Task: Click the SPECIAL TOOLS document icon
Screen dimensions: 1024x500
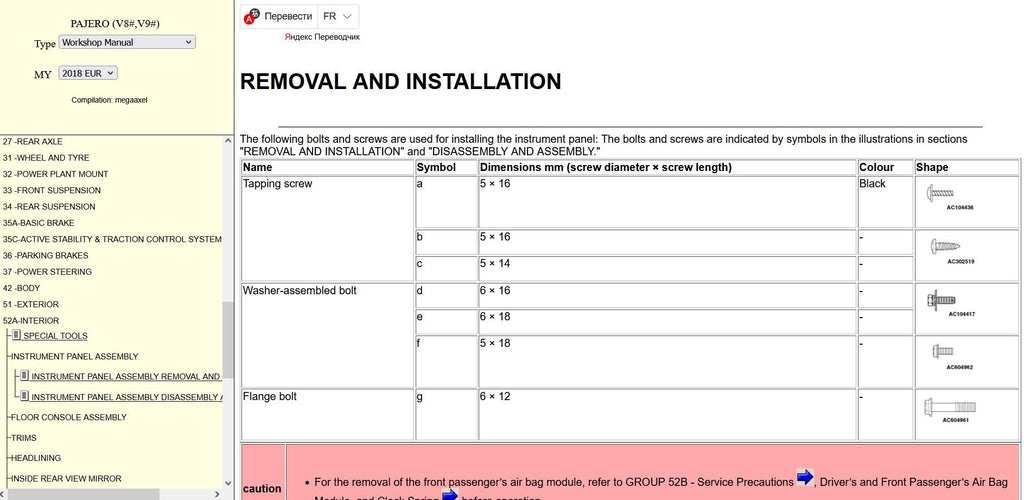Action: click(x=16, y=335)
